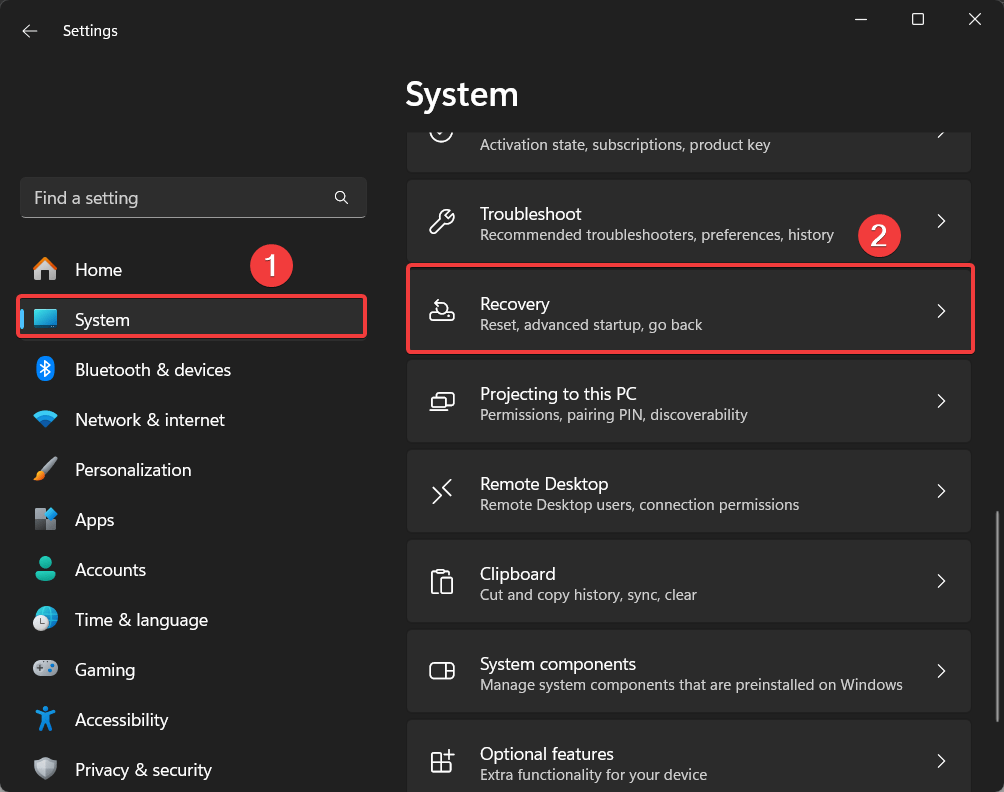Click the search magnifier icon
Viewport: 1004px width, 792px height.
tap(341, 198)
